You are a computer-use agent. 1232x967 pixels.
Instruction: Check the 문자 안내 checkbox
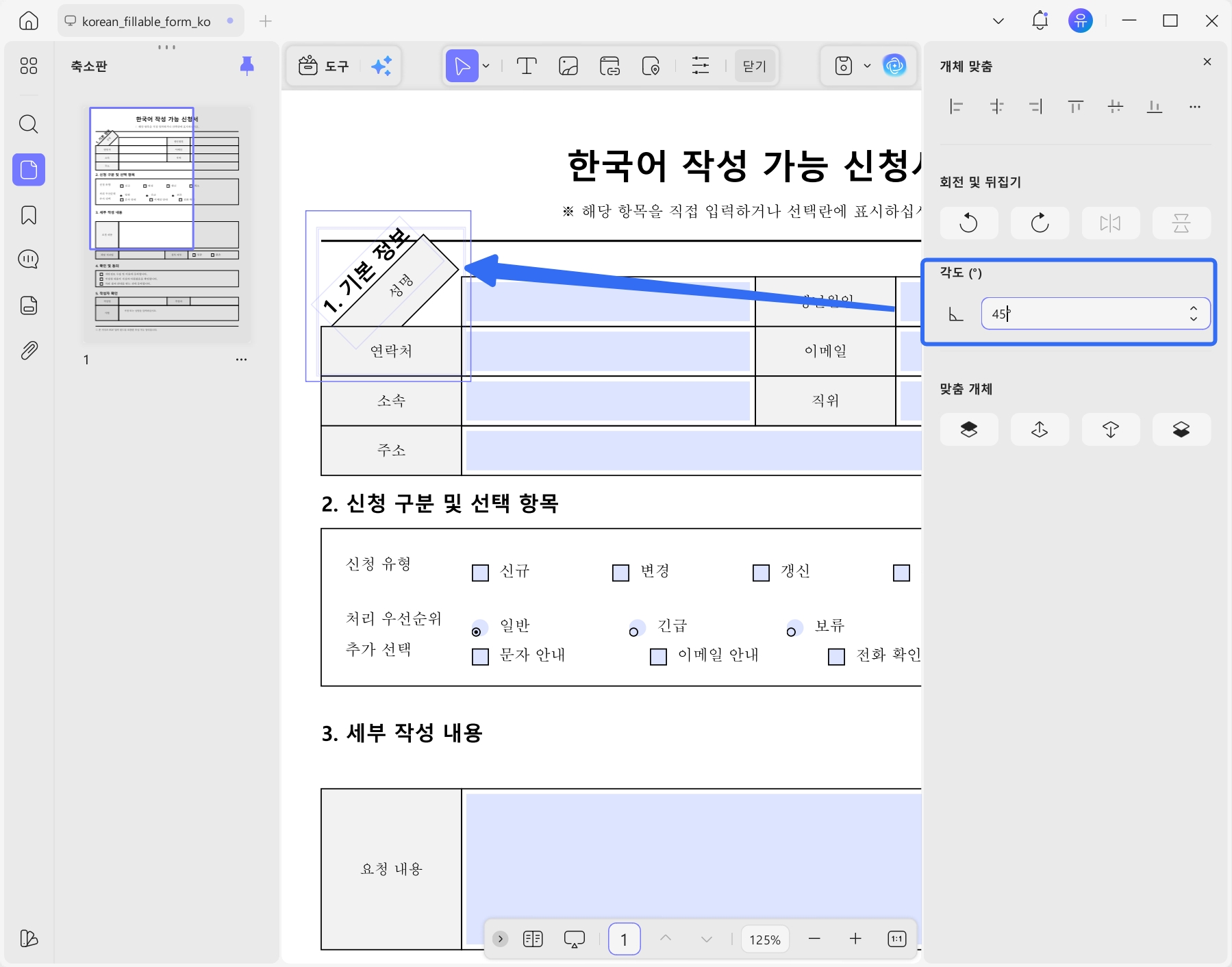[481, 657]
